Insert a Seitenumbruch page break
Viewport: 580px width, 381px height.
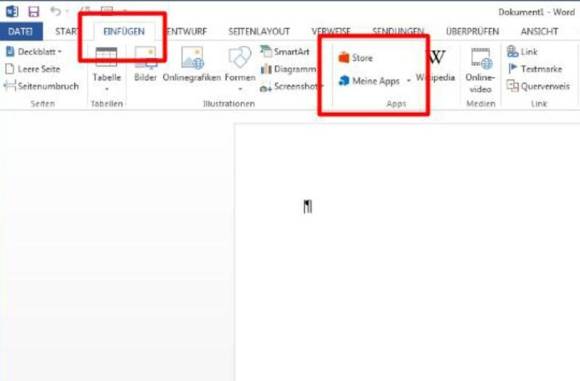tap(41, 86)
